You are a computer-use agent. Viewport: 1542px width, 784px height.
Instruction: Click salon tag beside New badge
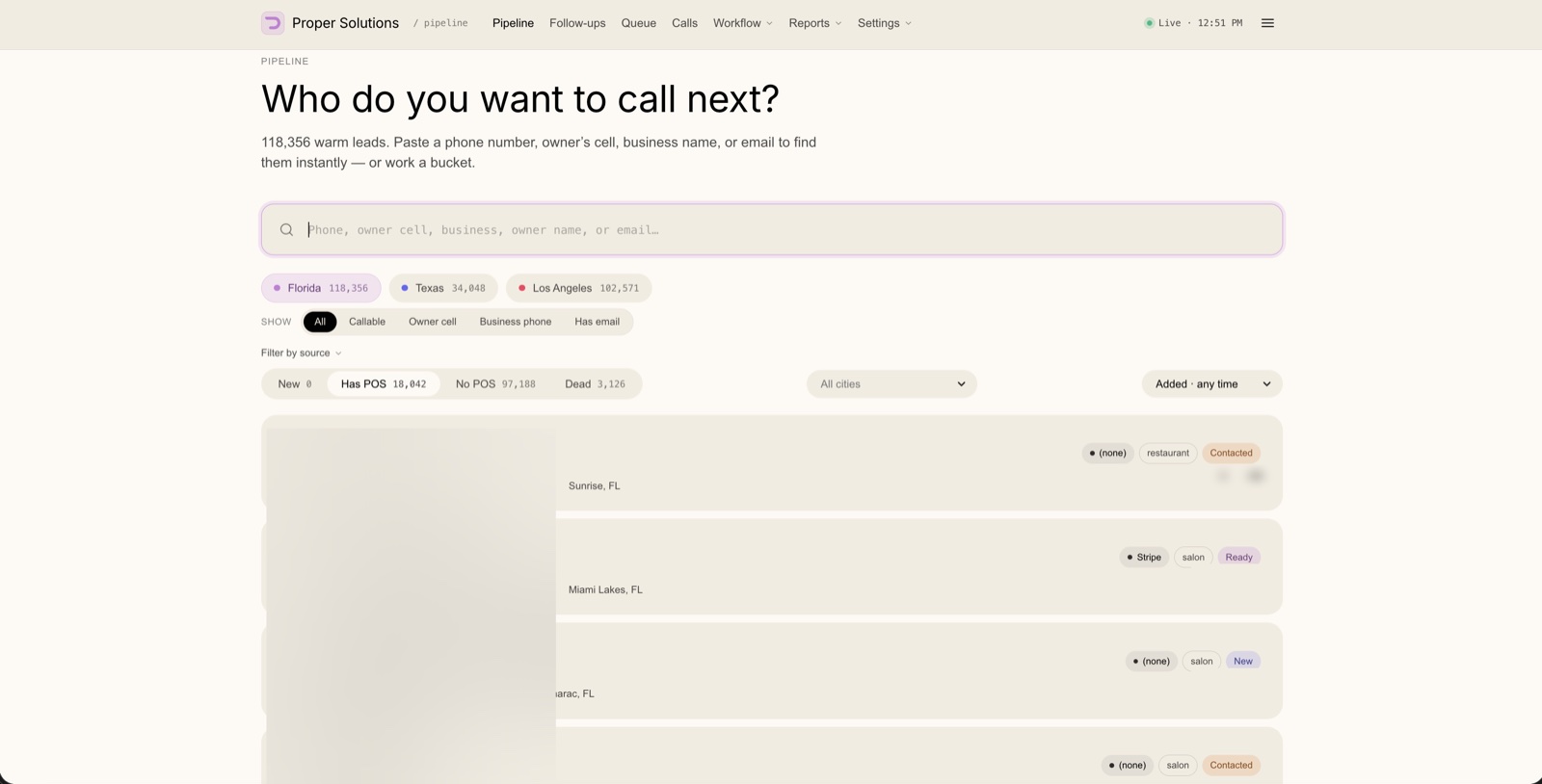[x=1202, y=662]
